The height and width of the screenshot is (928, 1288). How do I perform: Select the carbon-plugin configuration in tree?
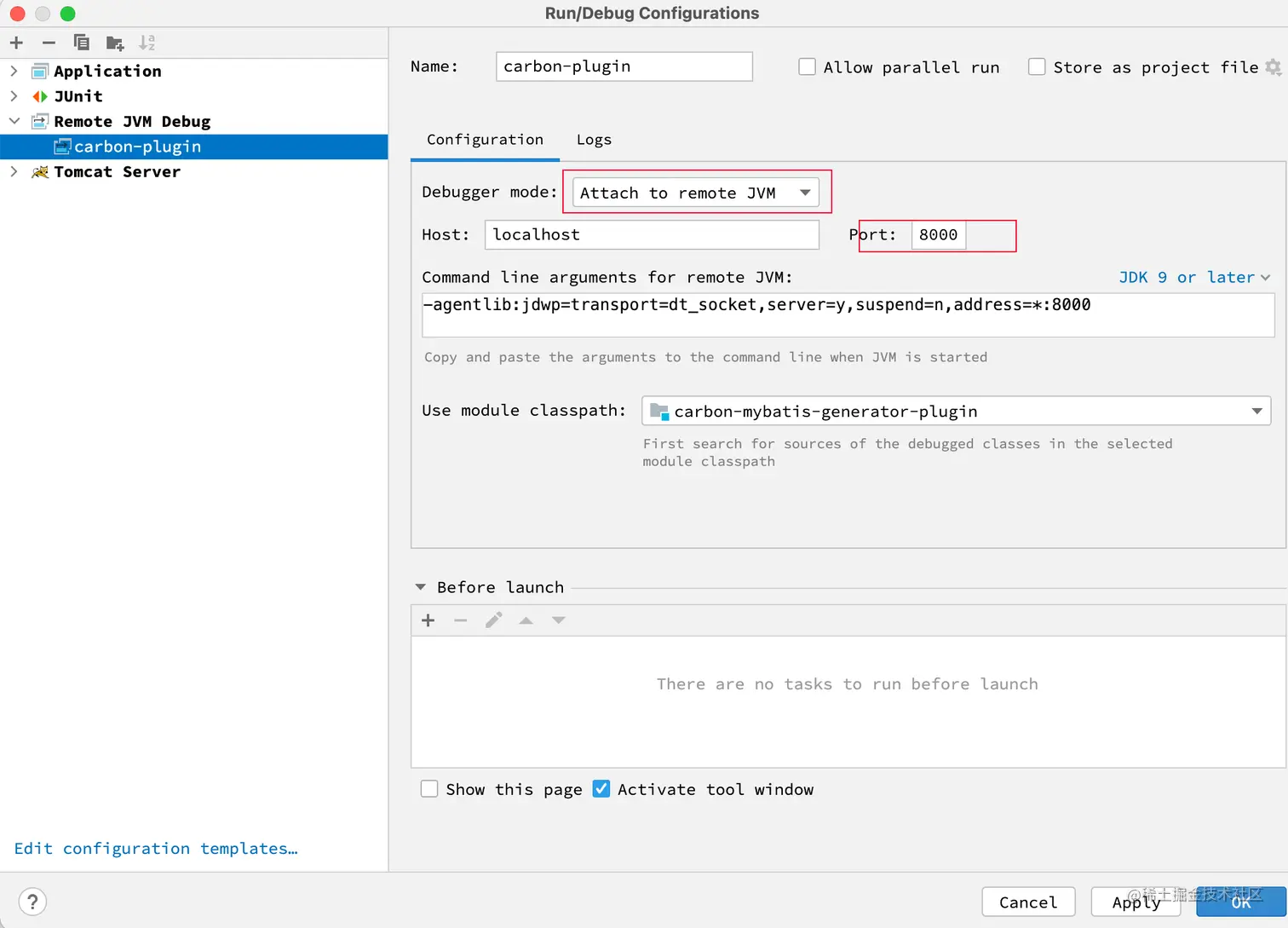pyautogui.click(x=194, y=147)
